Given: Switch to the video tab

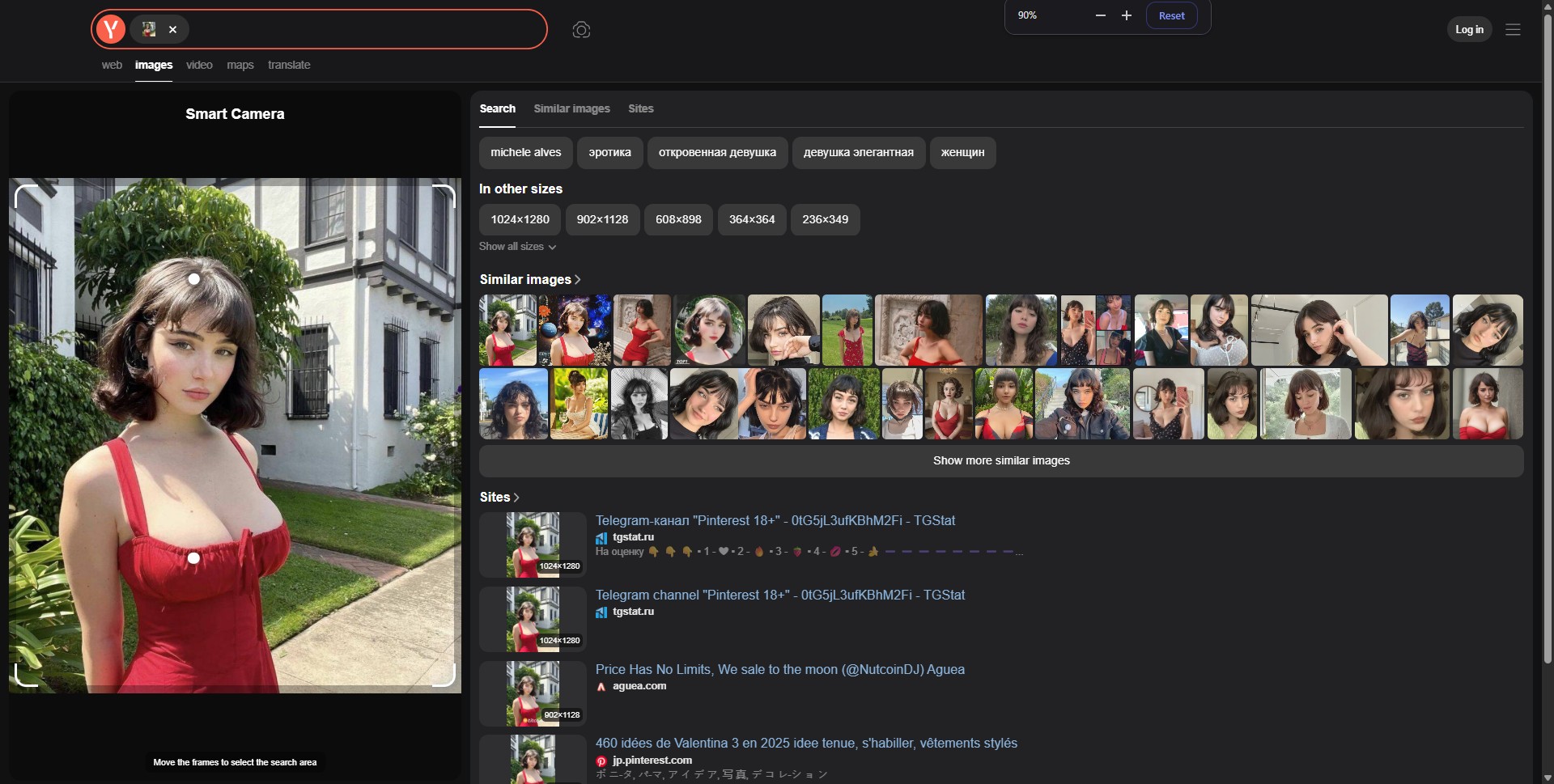Looking at the screenshot, I should pyautogui.click(x=199, y=65).
